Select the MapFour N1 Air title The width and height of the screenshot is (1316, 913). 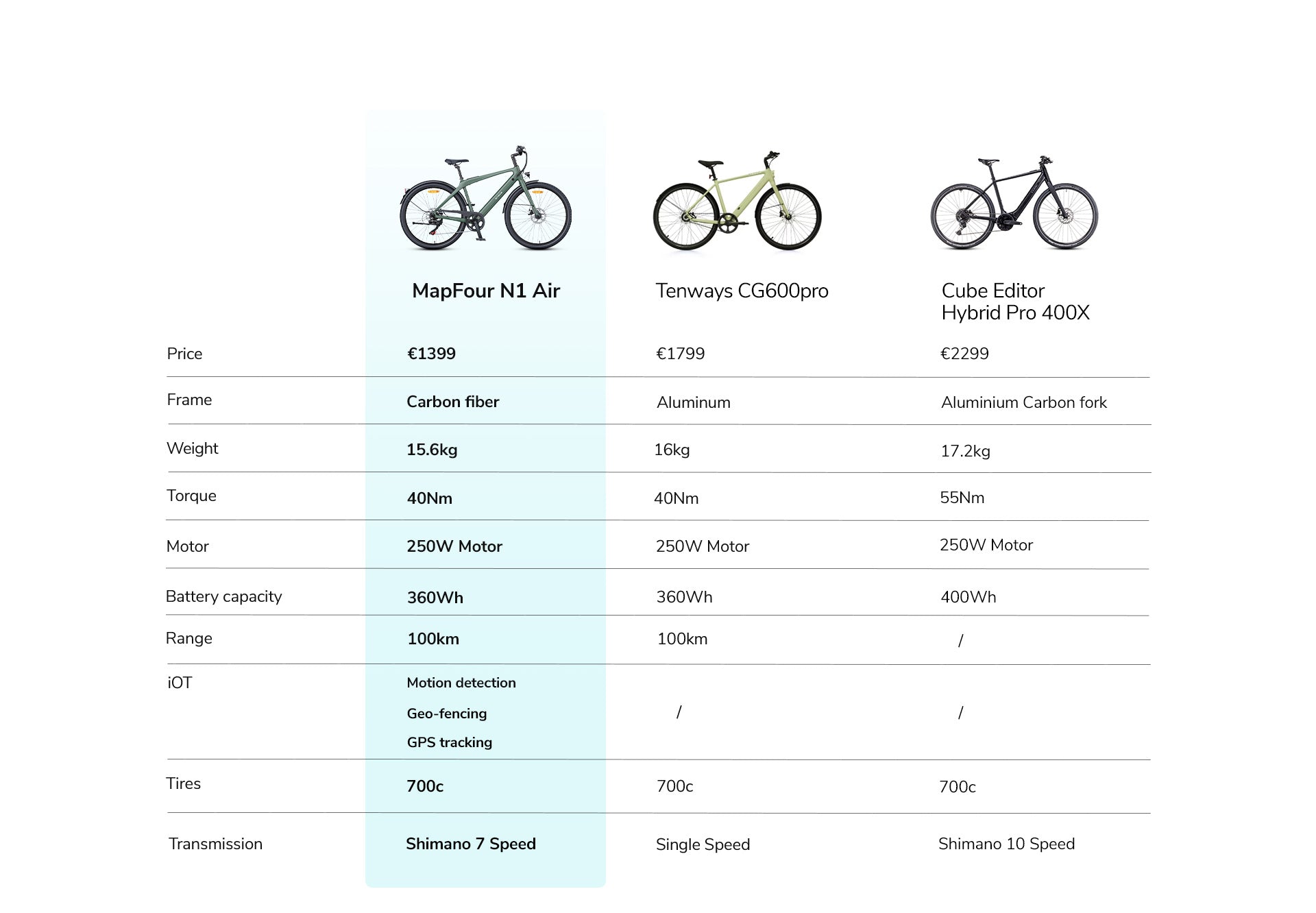[x=485, y=291]
